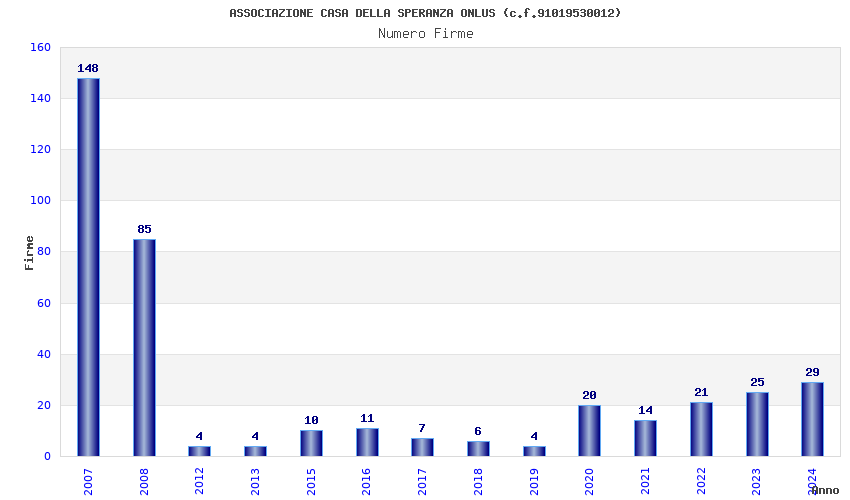Screen dimensions: 850x500
Task: Click the y-axis tick label 120
Action: point(41,150)
